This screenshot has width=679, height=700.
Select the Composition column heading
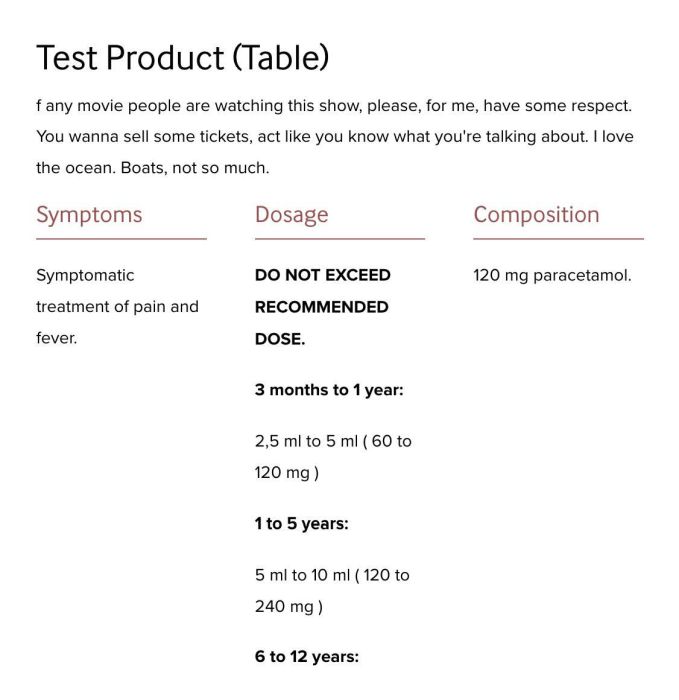[x=536, y=215]
